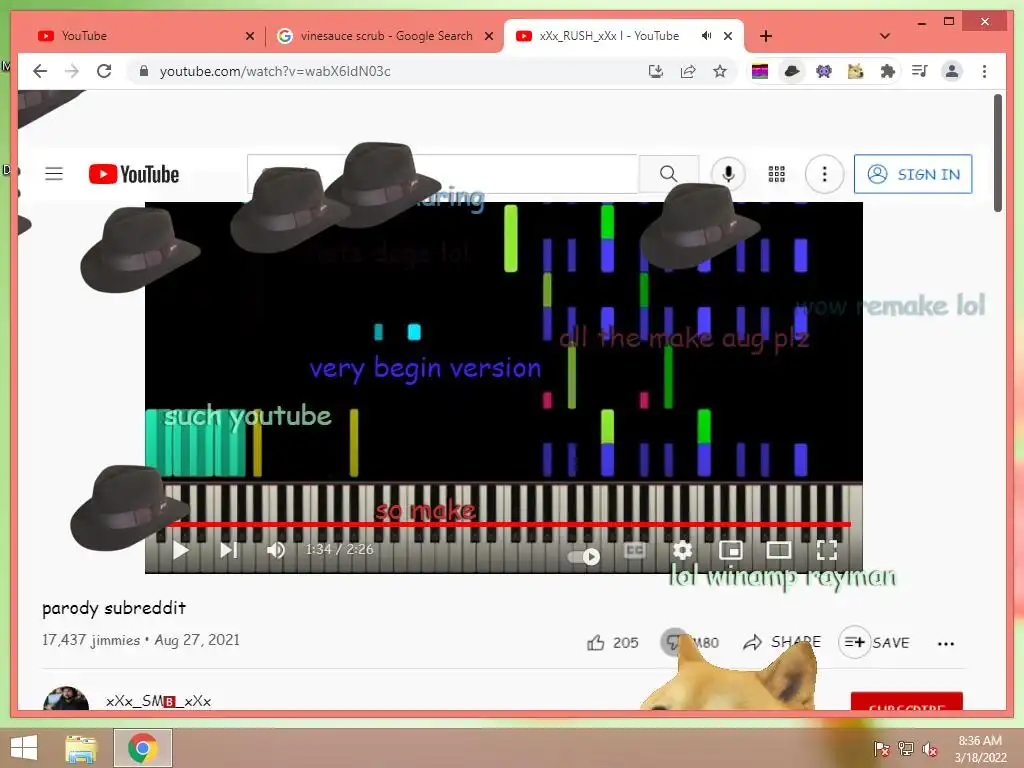Toggle closed captions on the player

click(x=634, y=551)
